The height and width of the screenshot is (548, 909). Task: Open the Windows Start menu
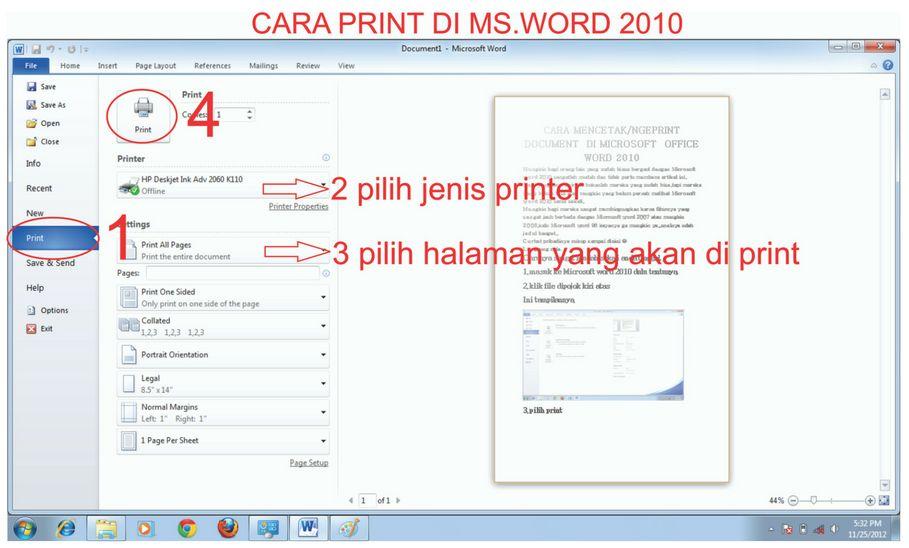pyautogui.click(x=24, y=528)
